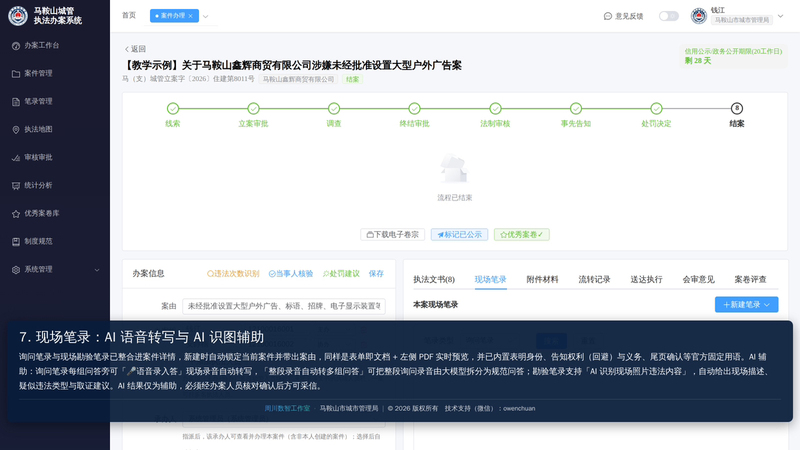Click the 标记已公示 button

point(459,235)
